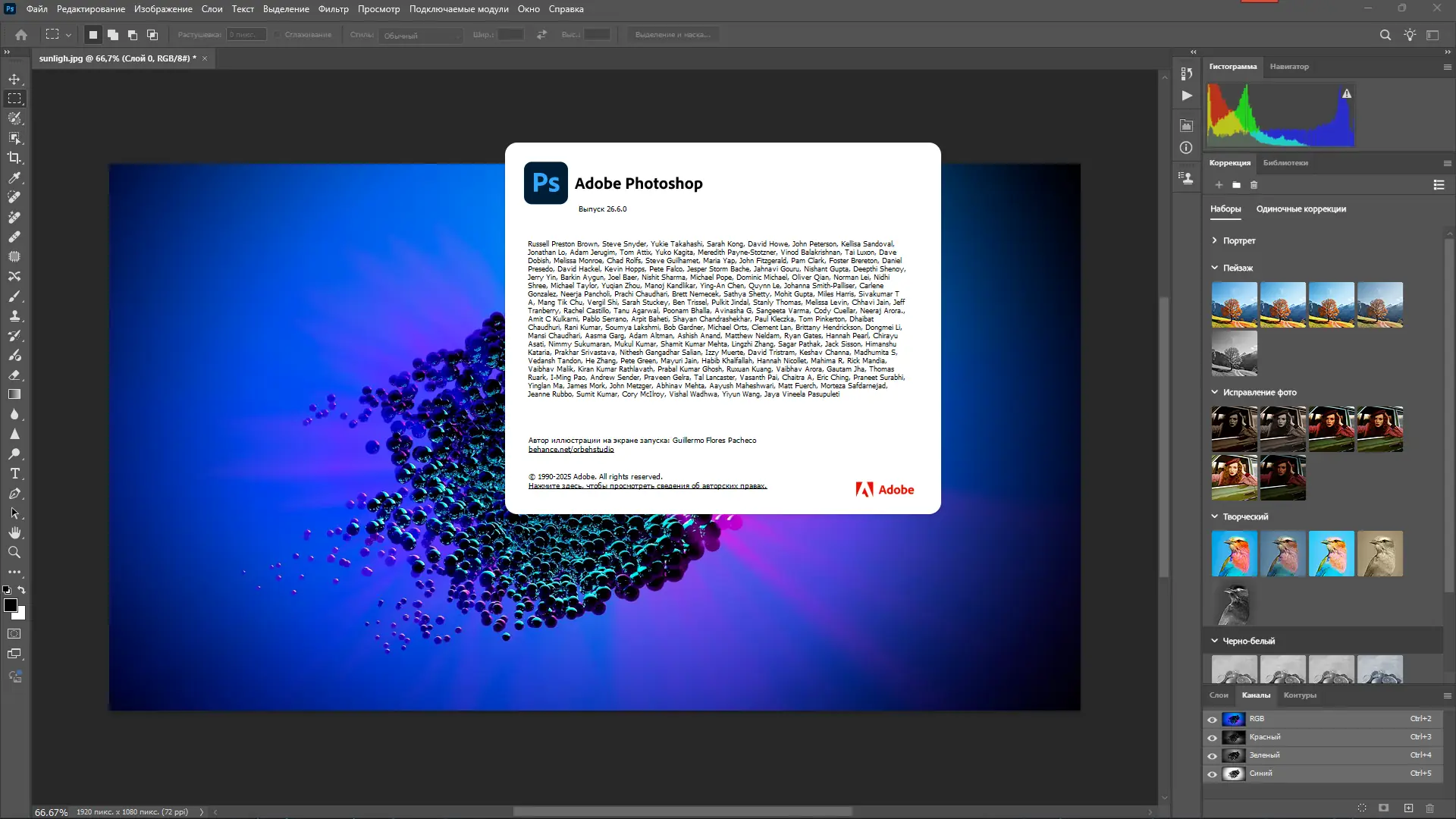Click the foreground color swatch
This screenshot has height=819, width=1456.
pyautogui.click(x=12, y=606)
